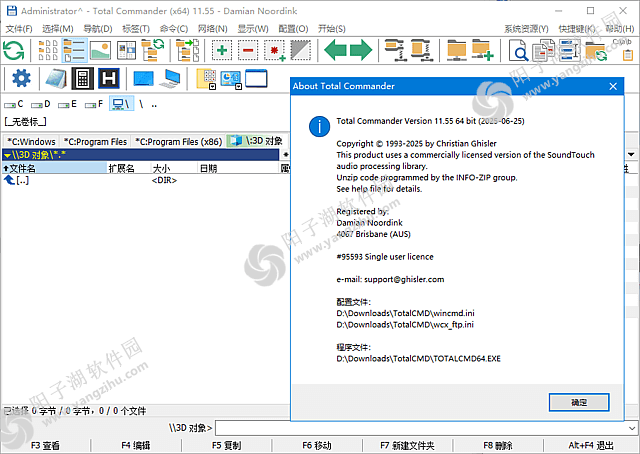Click the compare documents icon
This screenshot has width=640, height=454.
[544, 51]
